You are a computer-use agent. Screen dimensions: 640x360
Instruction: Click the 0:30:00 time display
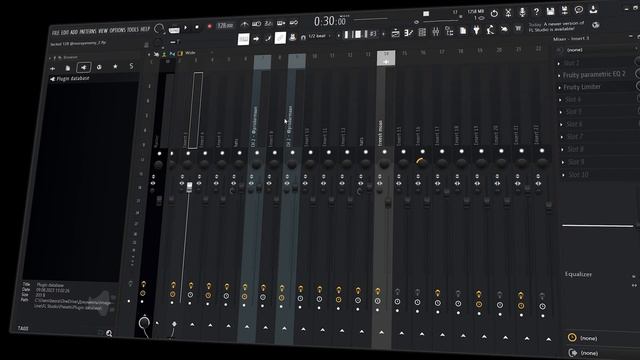tap(330, 21)
